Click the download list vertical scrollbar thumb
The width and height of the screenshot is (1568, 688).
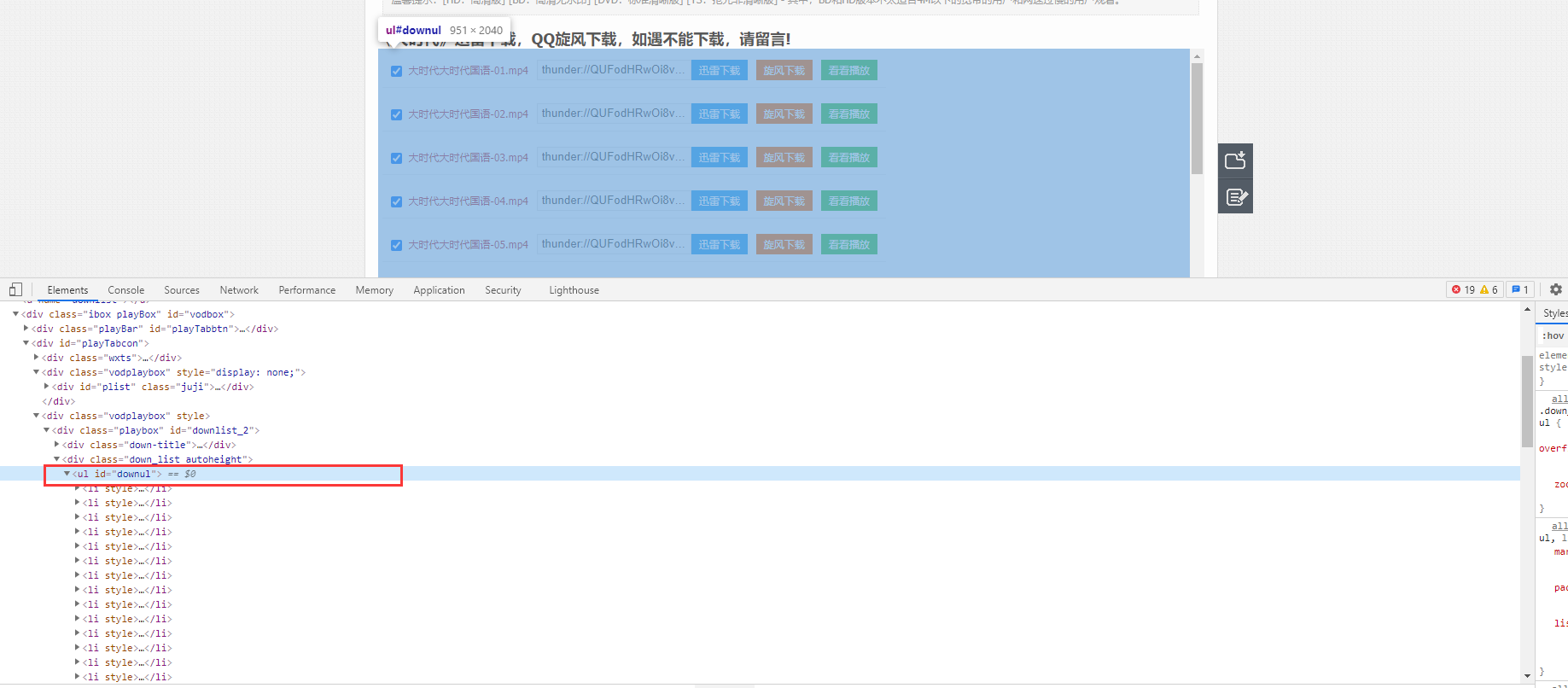(1197, 119)
